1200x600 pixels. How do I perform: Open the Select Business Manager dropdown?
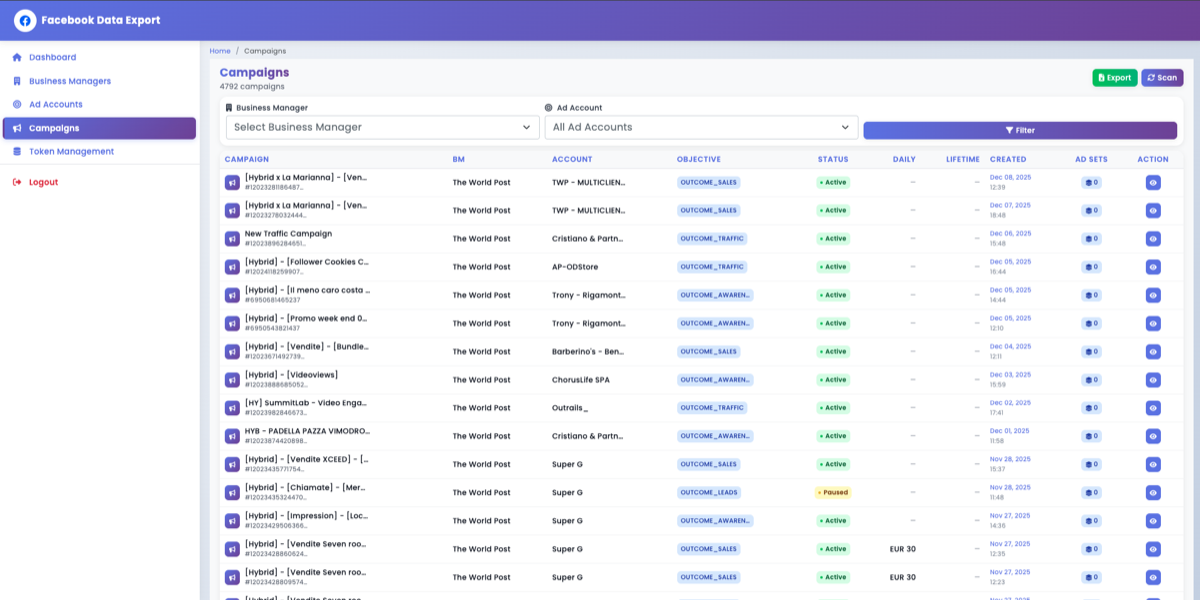tap(382, 127)
